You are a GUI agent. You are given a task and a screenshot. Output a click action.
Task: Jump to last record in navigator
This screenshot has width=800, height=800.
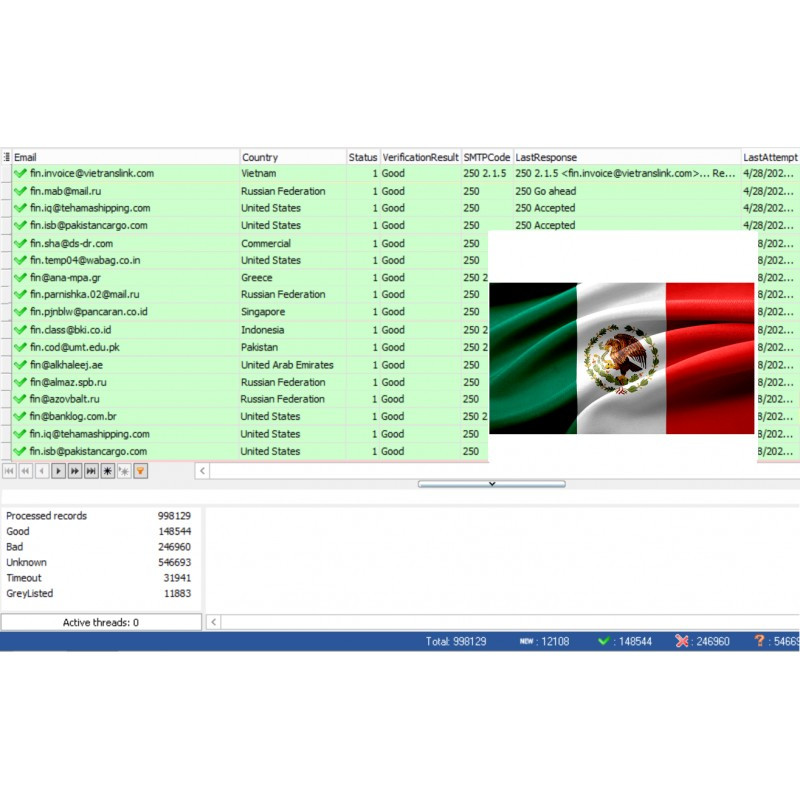(91, 470)
